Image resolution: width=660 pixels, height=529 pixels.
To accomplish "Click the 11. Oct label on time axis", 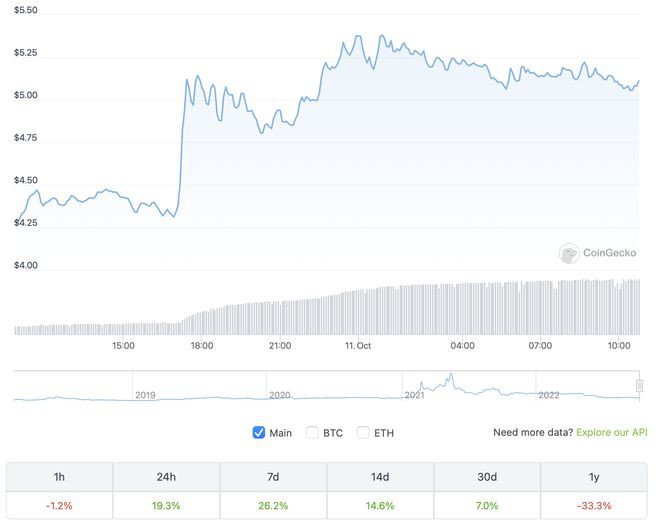I will point(358,345).
